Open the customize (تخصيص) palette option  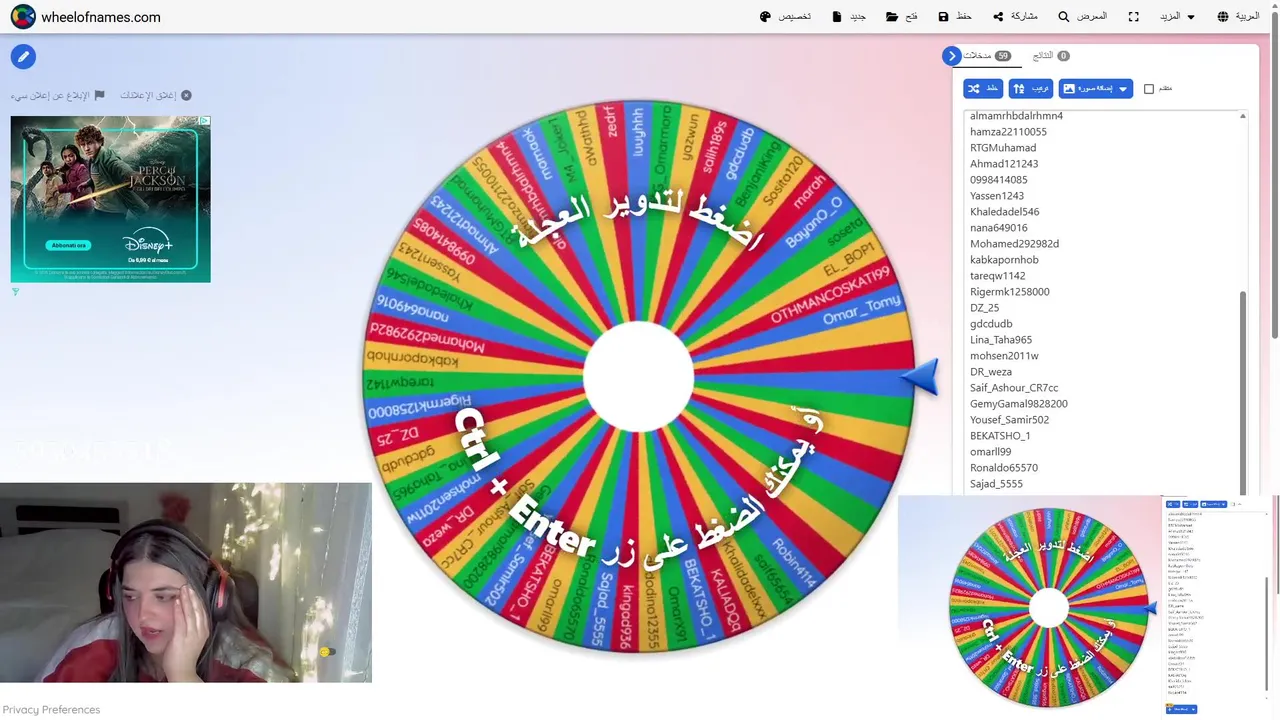pyautogui.click(x=785, y=17)
